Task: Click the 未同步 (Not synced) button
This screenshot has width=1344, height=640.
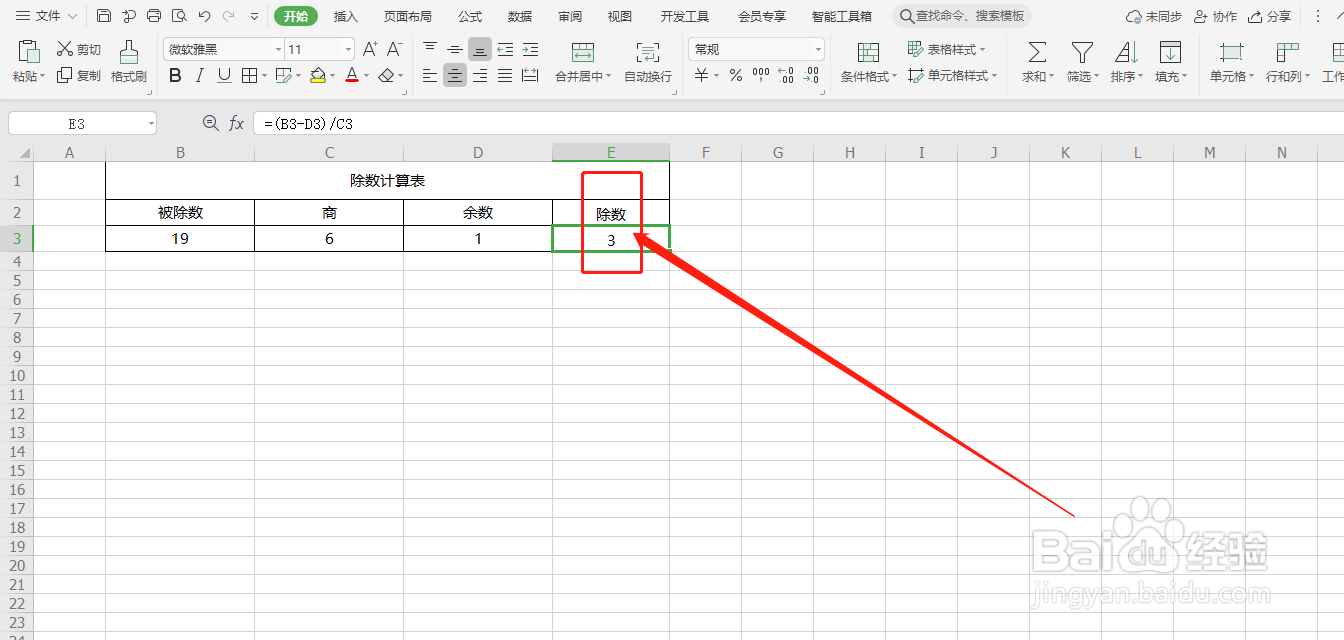Action: pyautogui.click(x=1154, y=17)
